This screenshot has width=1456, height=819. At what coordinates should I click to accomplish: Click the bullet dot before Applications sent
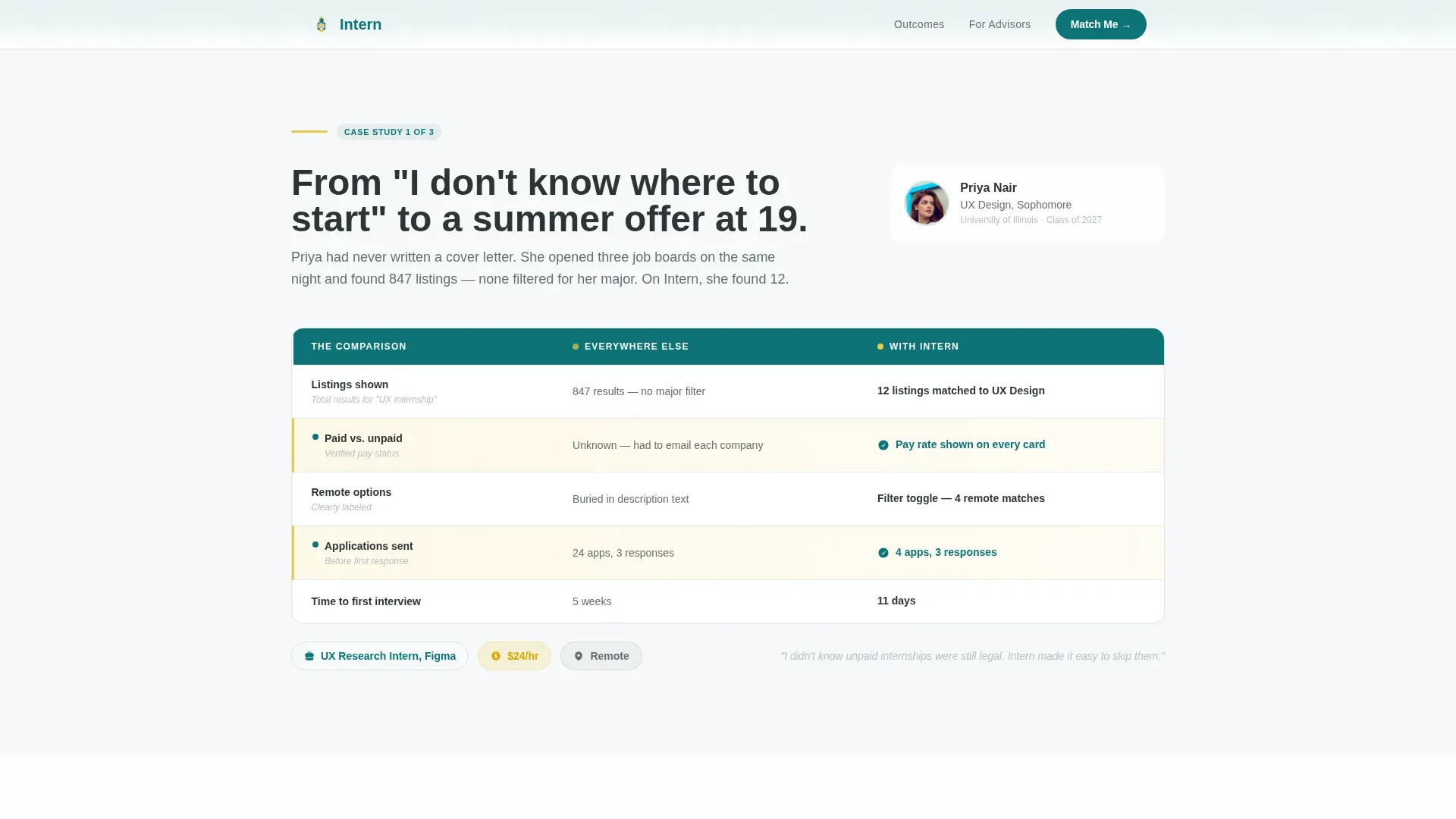click(x=315, y=544)
